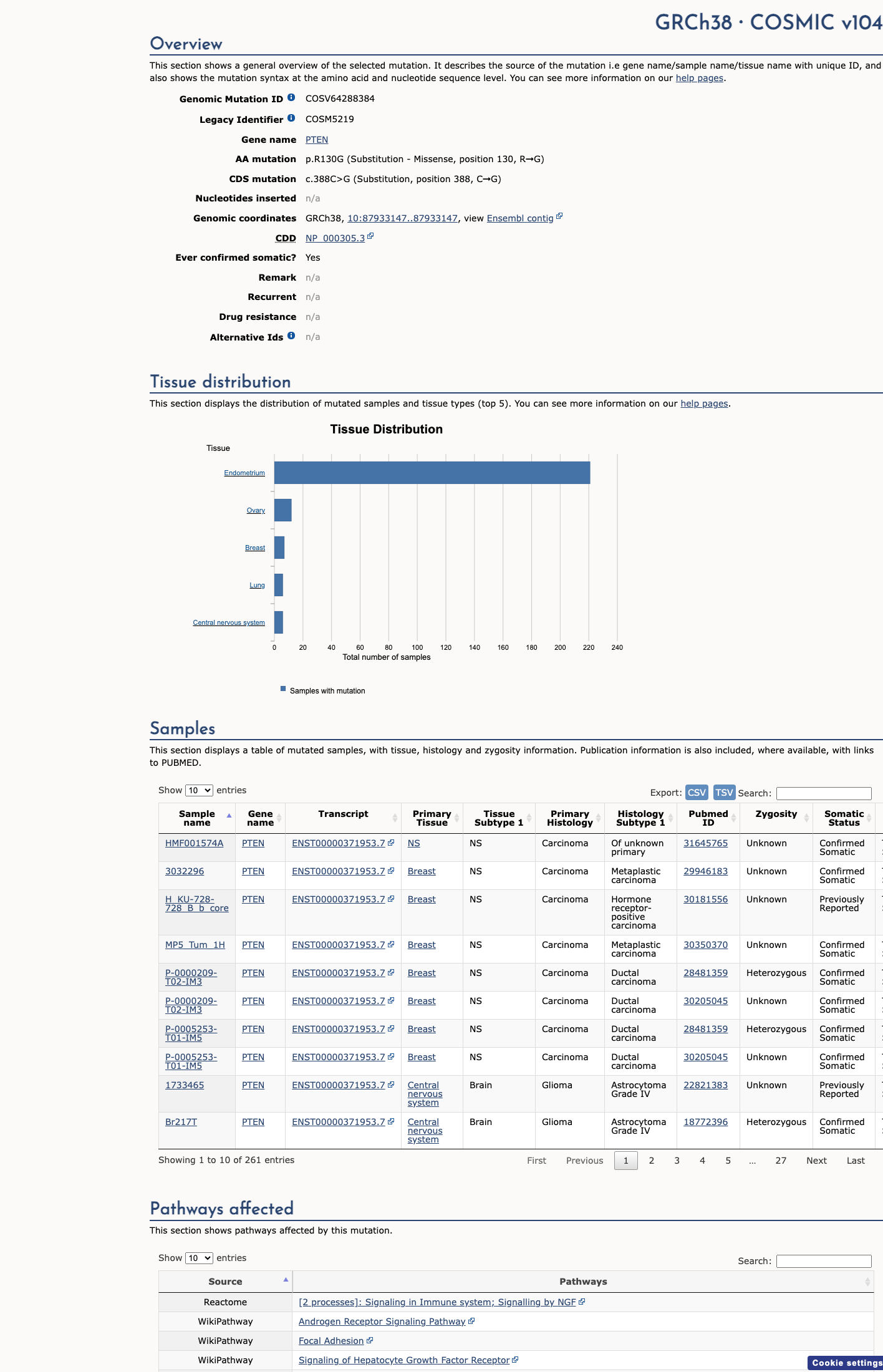Go to samples page 3
This screenshot has width=883, height=1372.
click(677, 1161)
